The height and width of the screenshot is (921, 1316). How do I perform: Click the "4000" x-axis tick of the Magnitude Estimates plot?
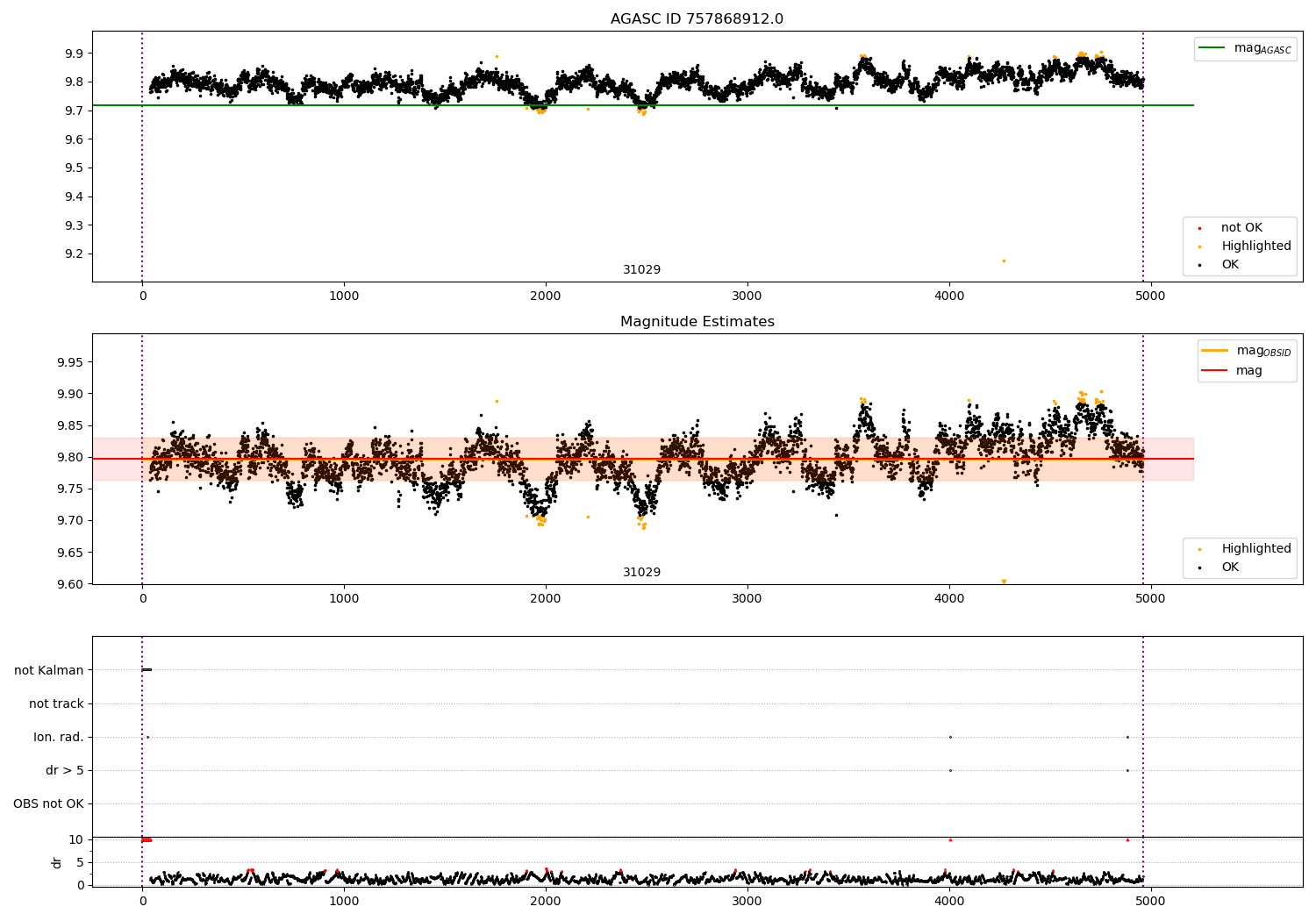click(949, 599)
